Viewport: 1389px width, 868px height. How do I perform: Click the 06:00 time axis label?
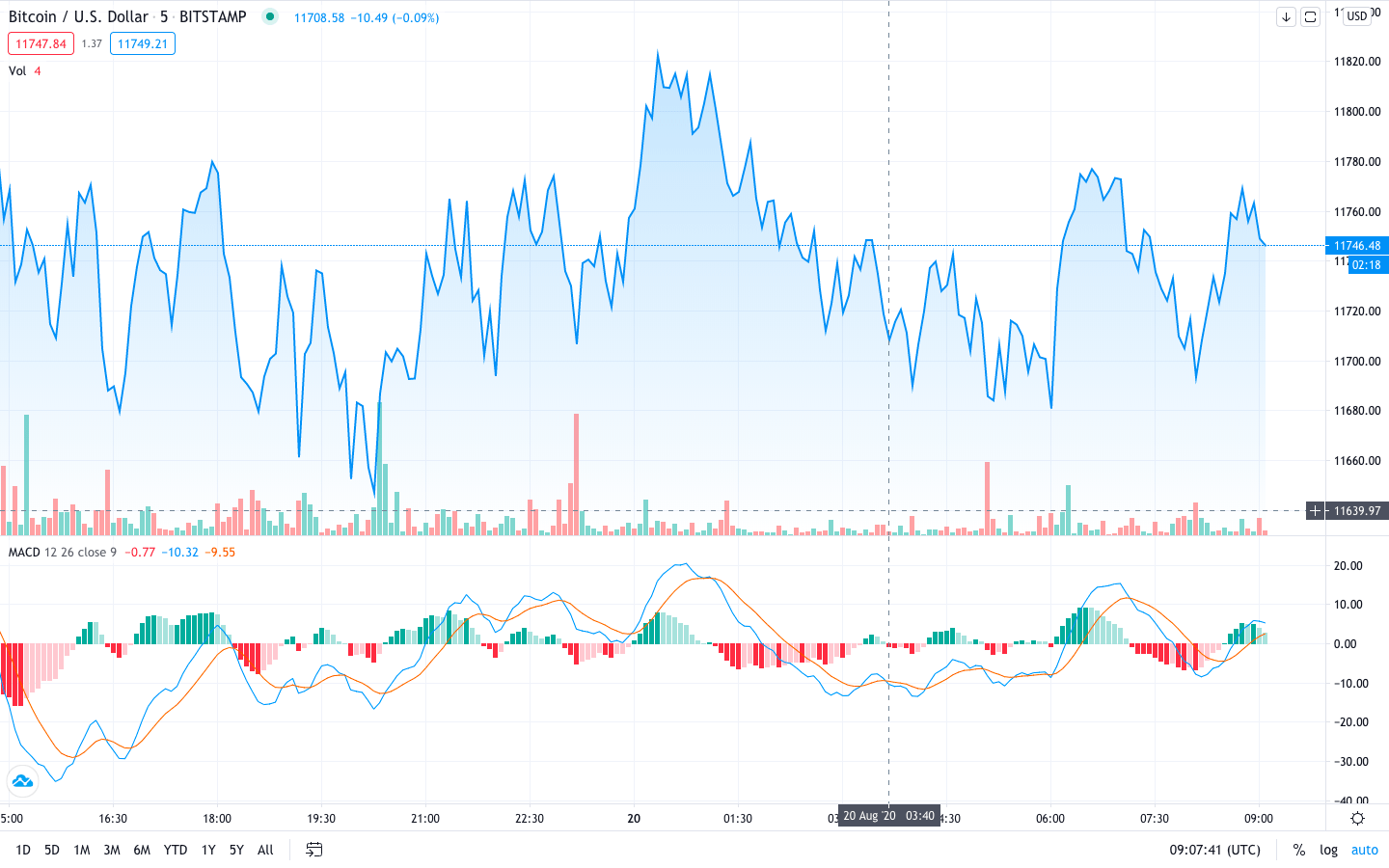[1050, 818]
